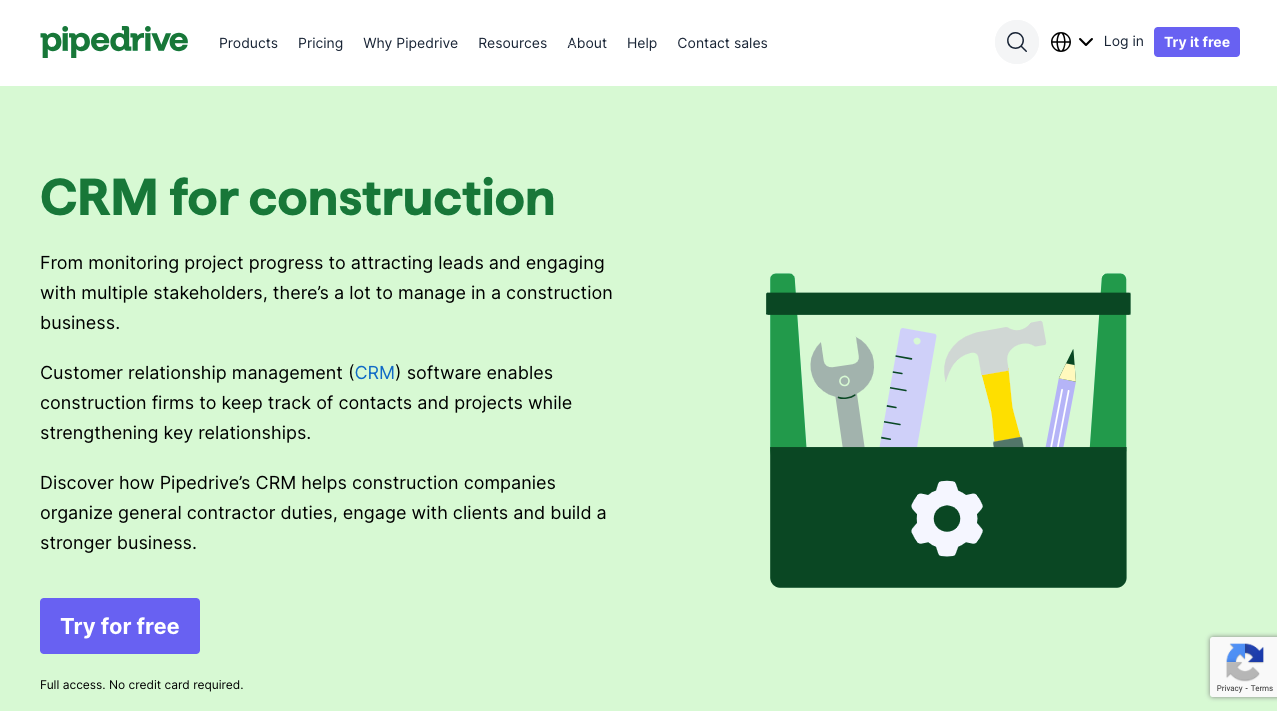The image size is (1277, 711).
Task: Click the globe language icon
Action: [1061, 42]
